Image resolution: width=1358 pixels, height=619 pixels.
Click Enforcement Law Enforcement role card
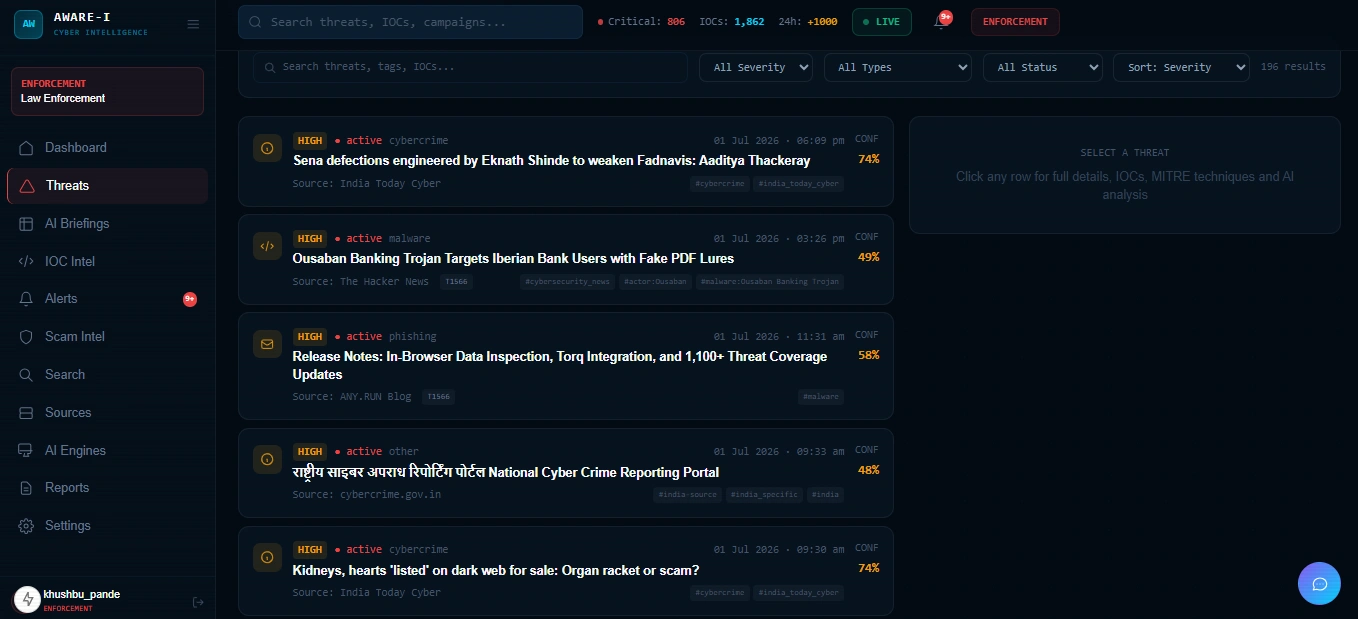point(107,91)
